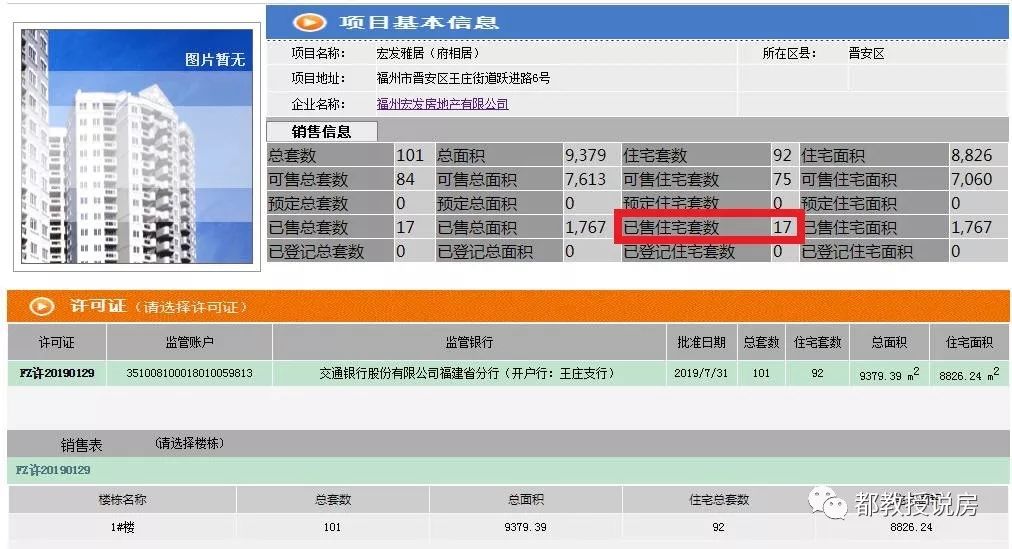This screenshot has height=549, width=1012.
Task: Click 总面积 value 9,379
Action: [585, 155]
